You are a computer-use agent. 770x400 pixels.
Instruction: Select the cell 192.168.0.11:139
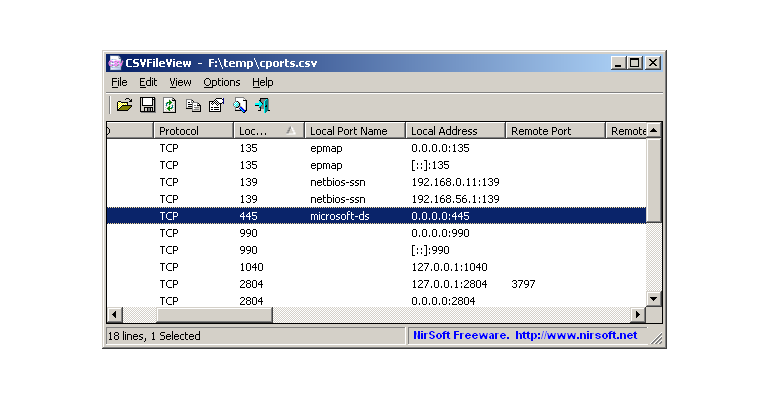point(455,182)
